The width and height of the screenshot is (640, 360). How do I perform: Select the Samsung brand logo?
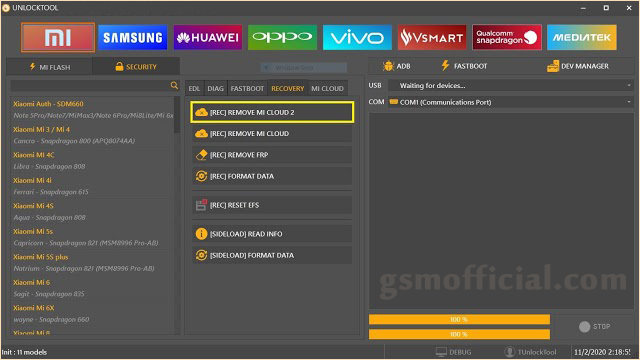pos(133,38)
